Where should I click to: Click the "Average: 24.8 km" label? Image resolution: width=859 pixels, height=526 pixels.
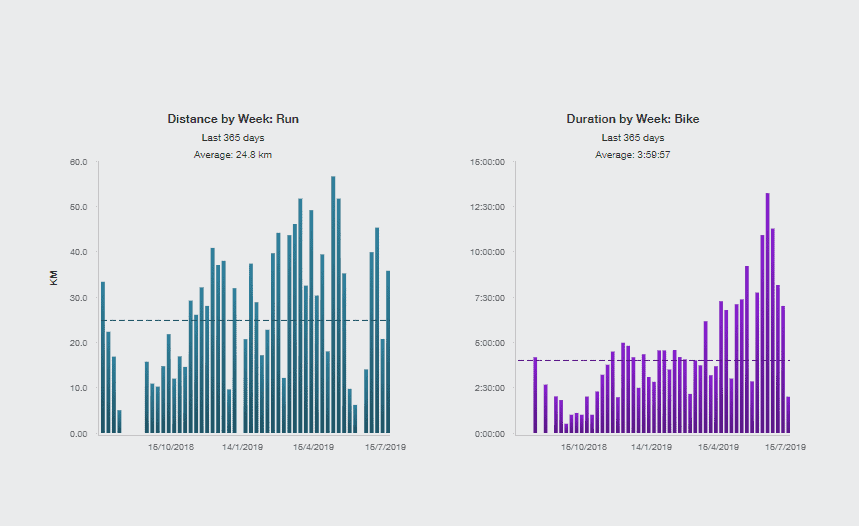coord(233,155)
